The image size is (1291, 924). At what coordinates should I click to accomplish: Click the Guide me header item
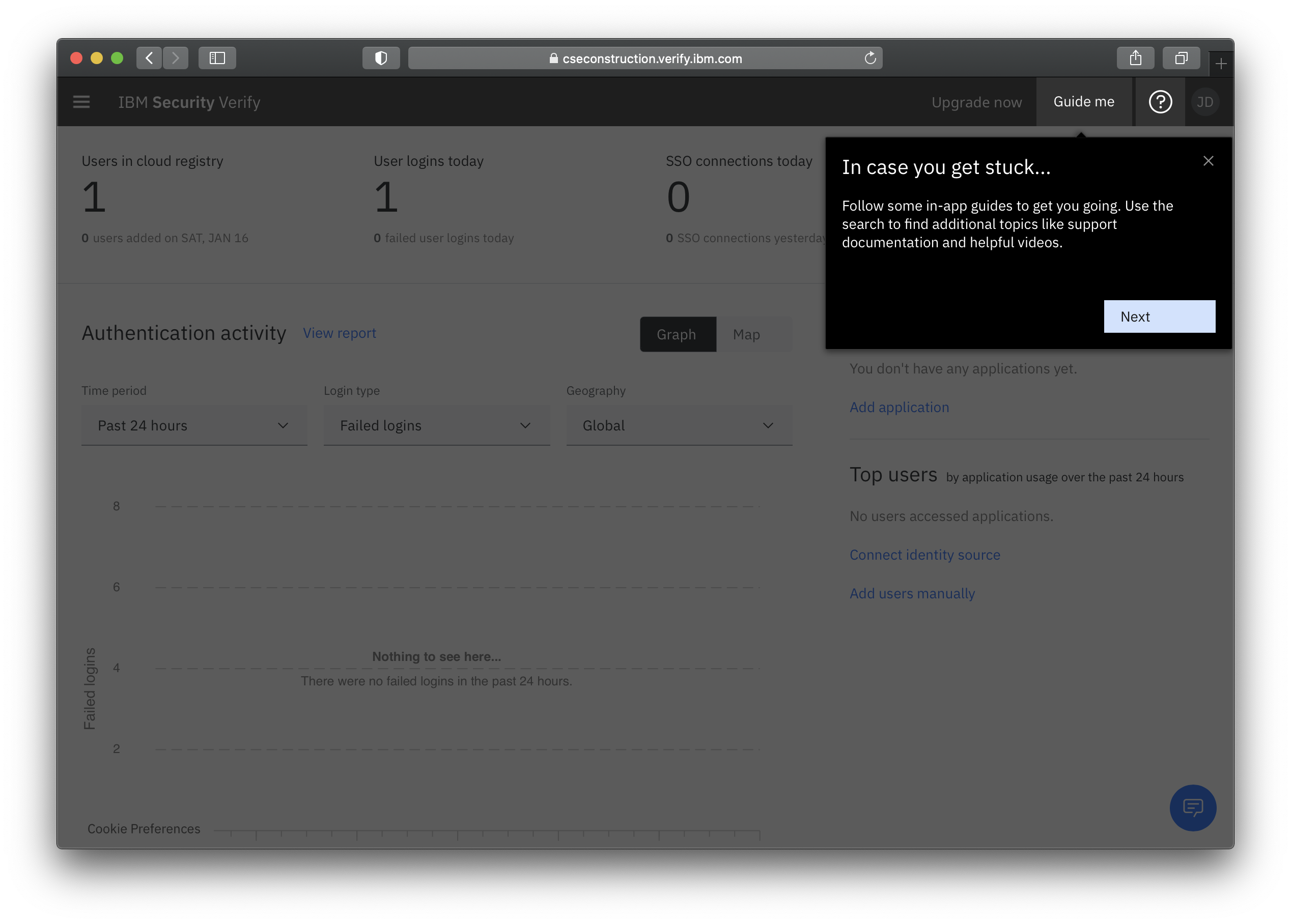coord(1083,102)
